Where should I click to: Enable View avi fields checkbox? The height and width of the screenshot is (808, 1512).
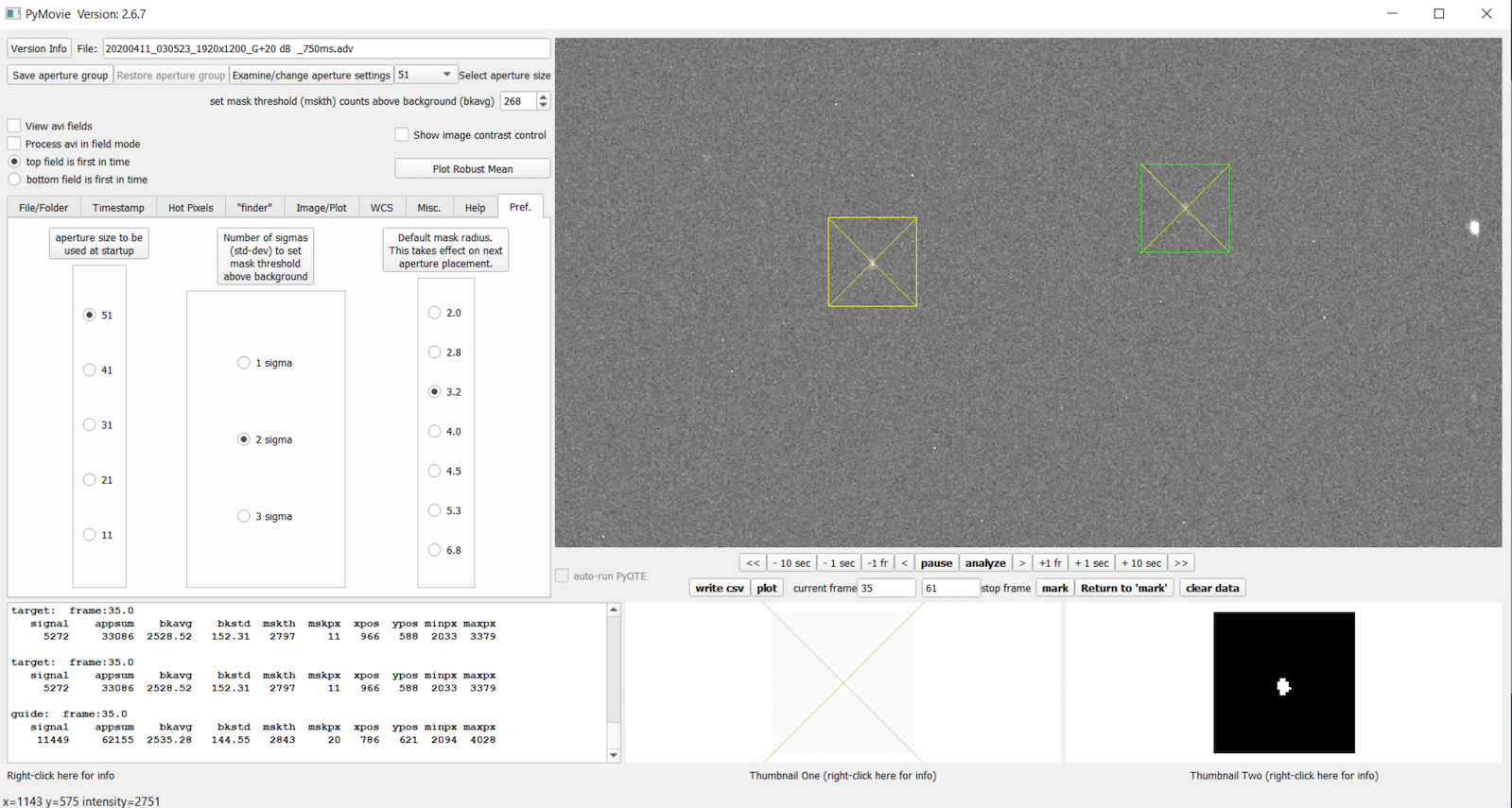point(14,126)
